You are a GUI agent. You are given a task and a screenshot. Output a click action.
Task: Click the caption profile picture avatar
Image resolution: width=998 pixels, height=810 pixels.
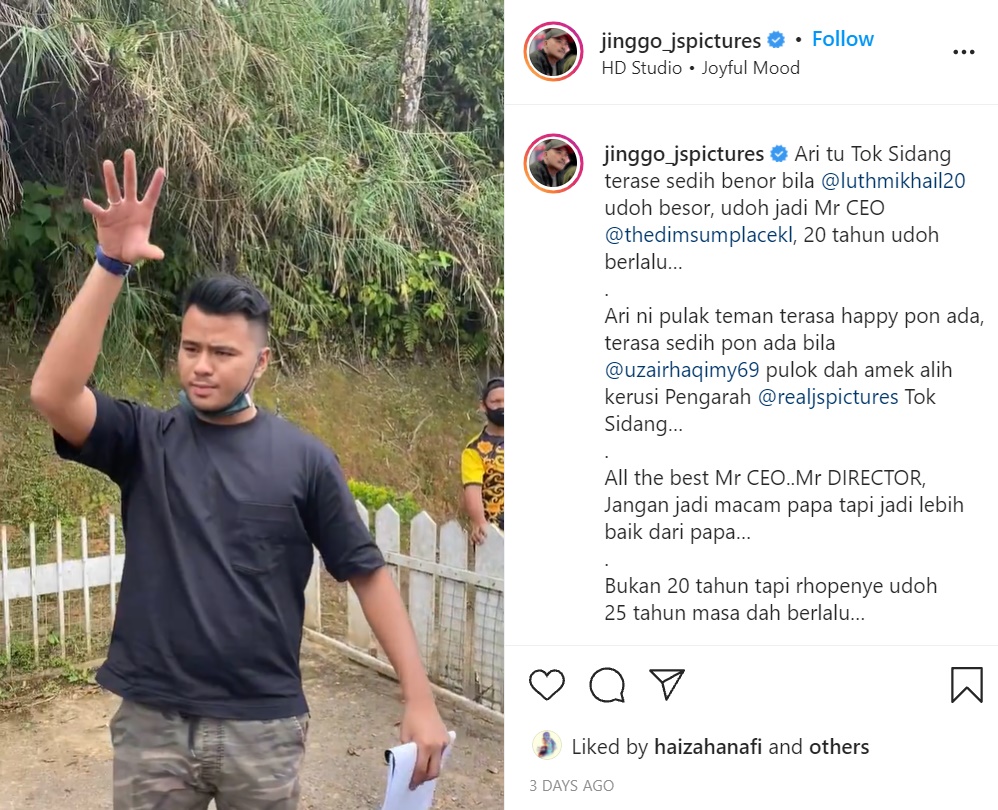coord(553,164)
